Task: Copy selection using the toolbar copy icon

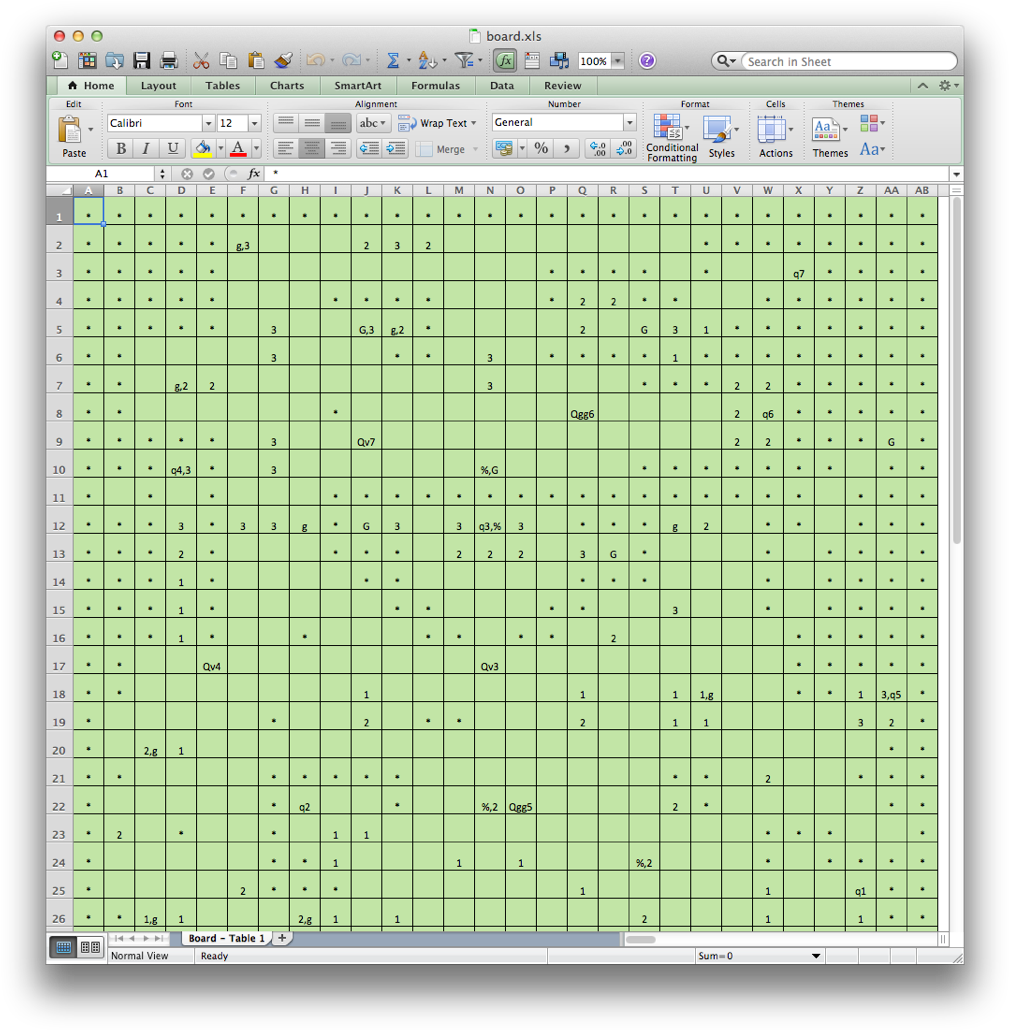Action: (x=228, y=60)
